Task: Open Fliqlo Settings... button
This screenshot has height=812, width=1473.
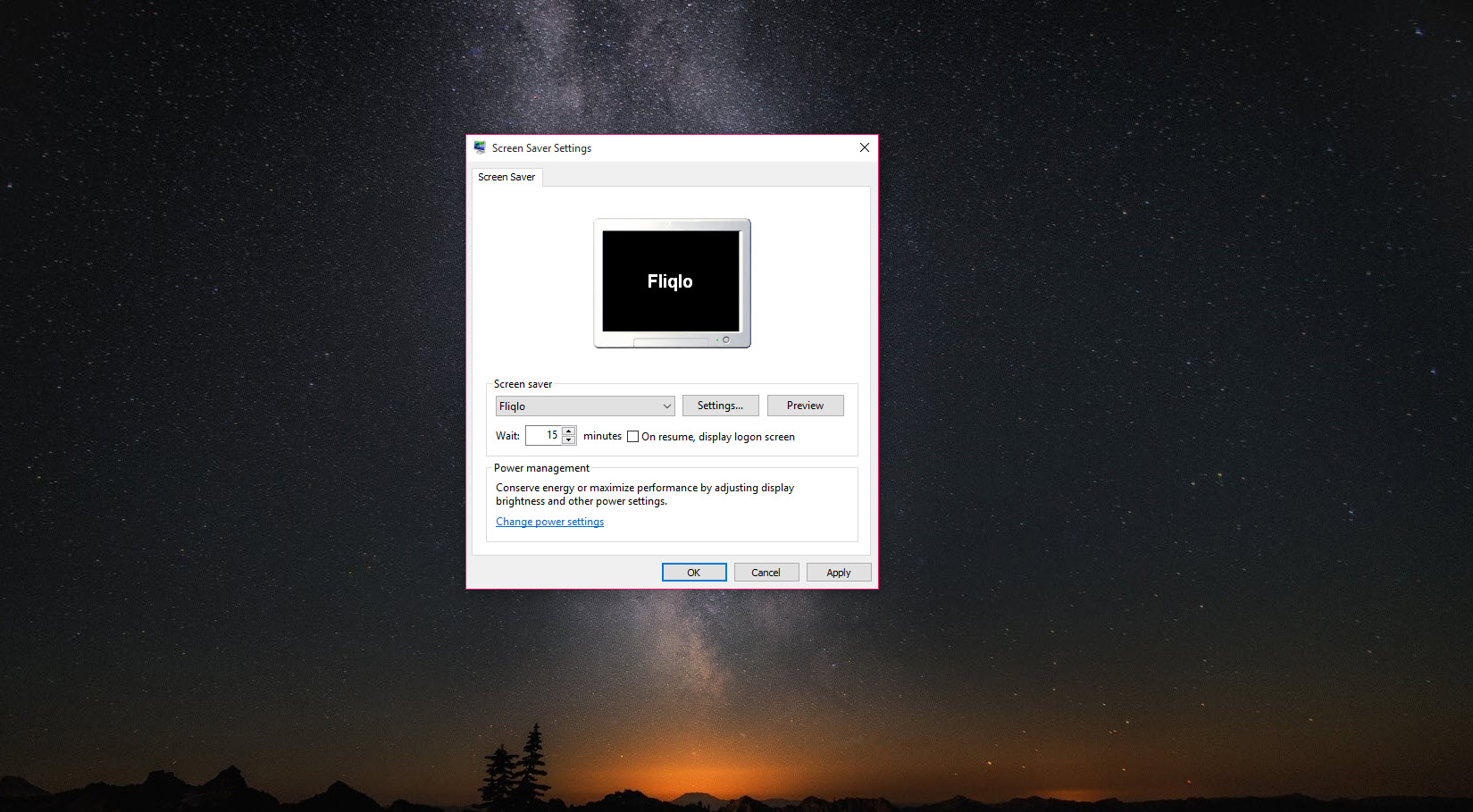Action: coord(720,406)
